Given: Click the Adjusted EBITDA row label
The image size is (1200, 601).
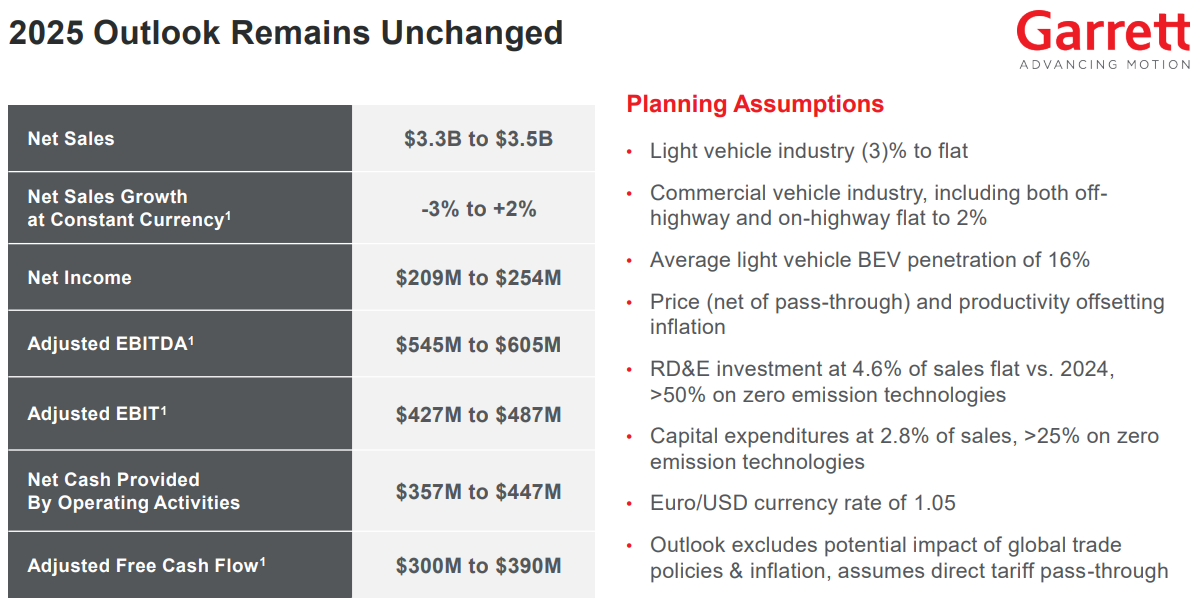Looking at the screenshot, I should [x=111, y=344].
